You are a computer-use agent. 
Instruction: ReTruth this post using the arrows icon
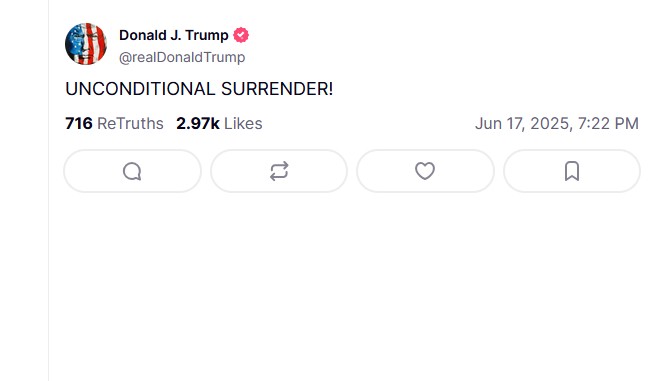[x=279, y=171]
